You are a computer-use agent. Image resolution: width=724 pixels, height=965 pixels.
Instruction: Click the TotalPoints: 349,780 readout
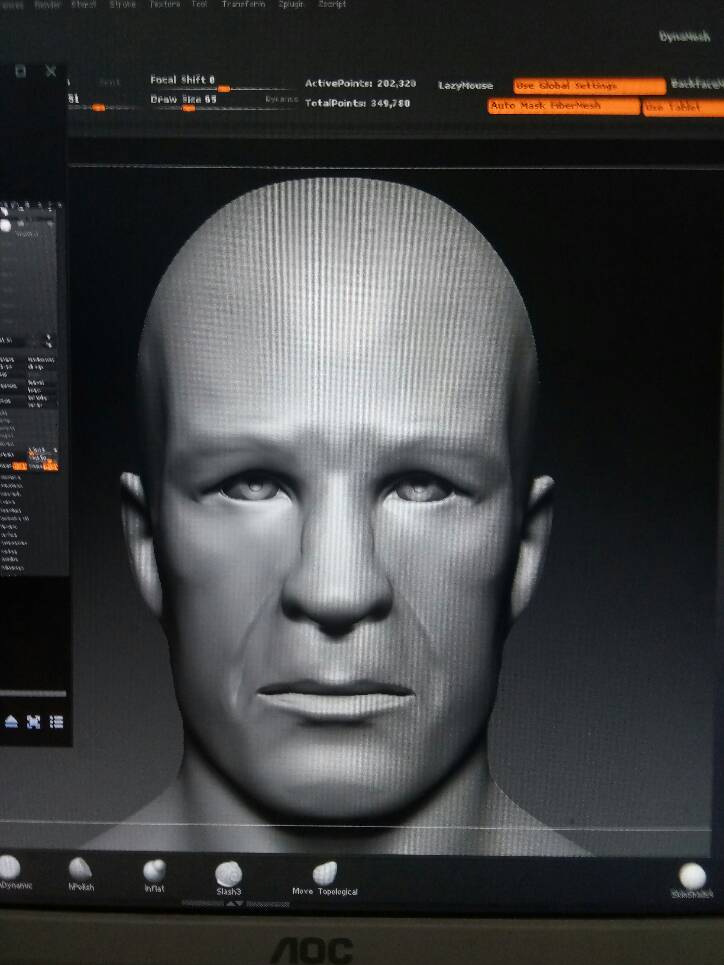358,103
